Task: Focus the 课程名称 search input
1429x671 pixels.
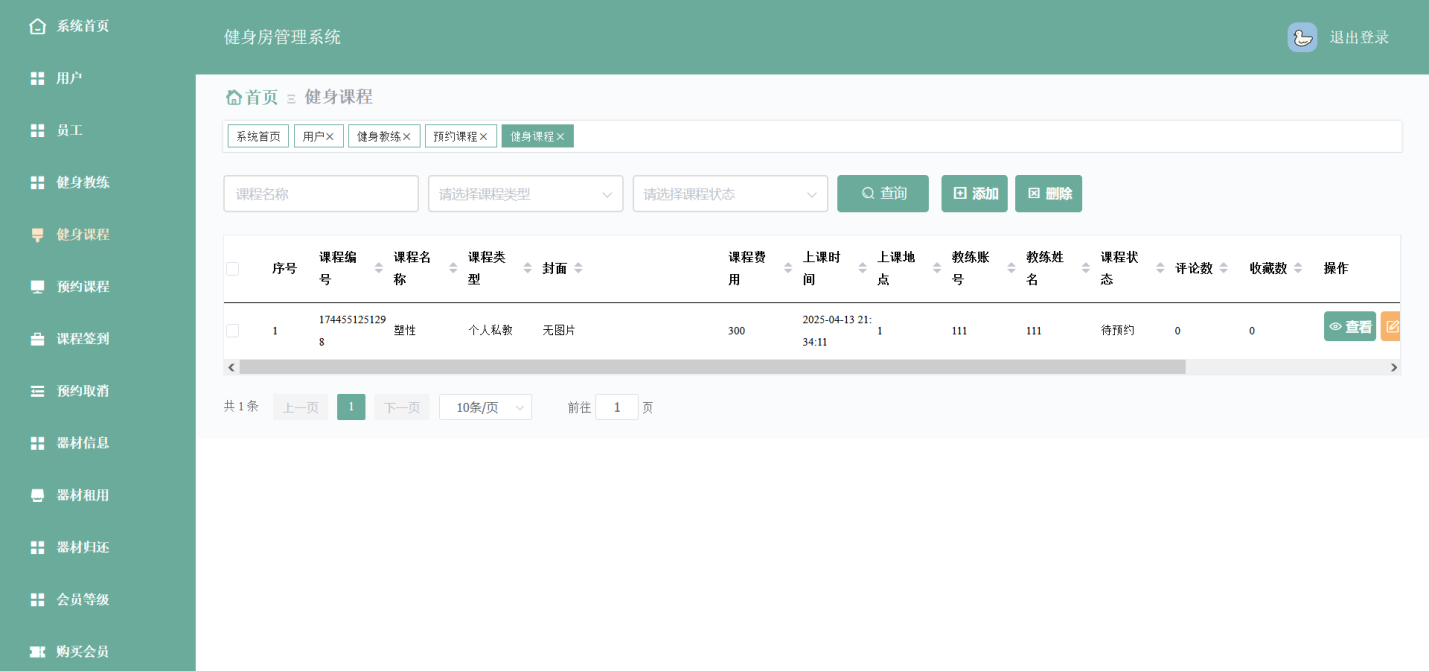Action: coord(321,194)
